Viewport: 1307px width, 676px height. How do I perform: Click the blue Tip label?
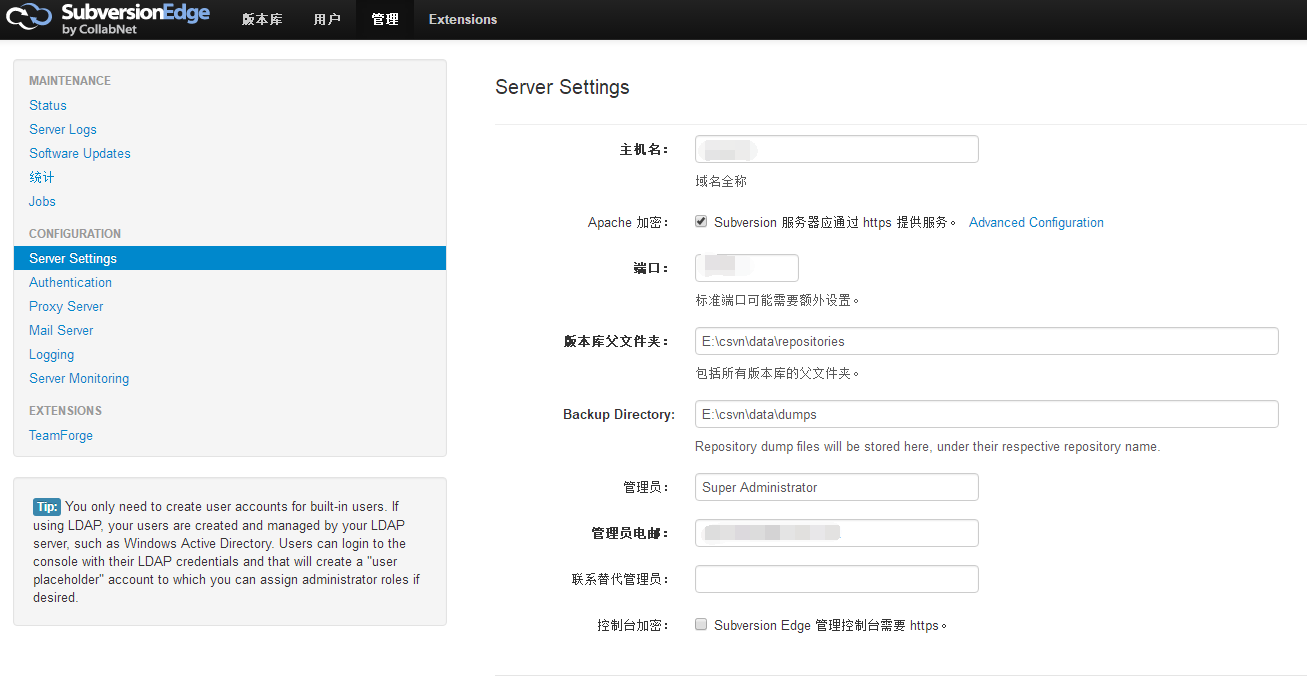coord(47,507)
